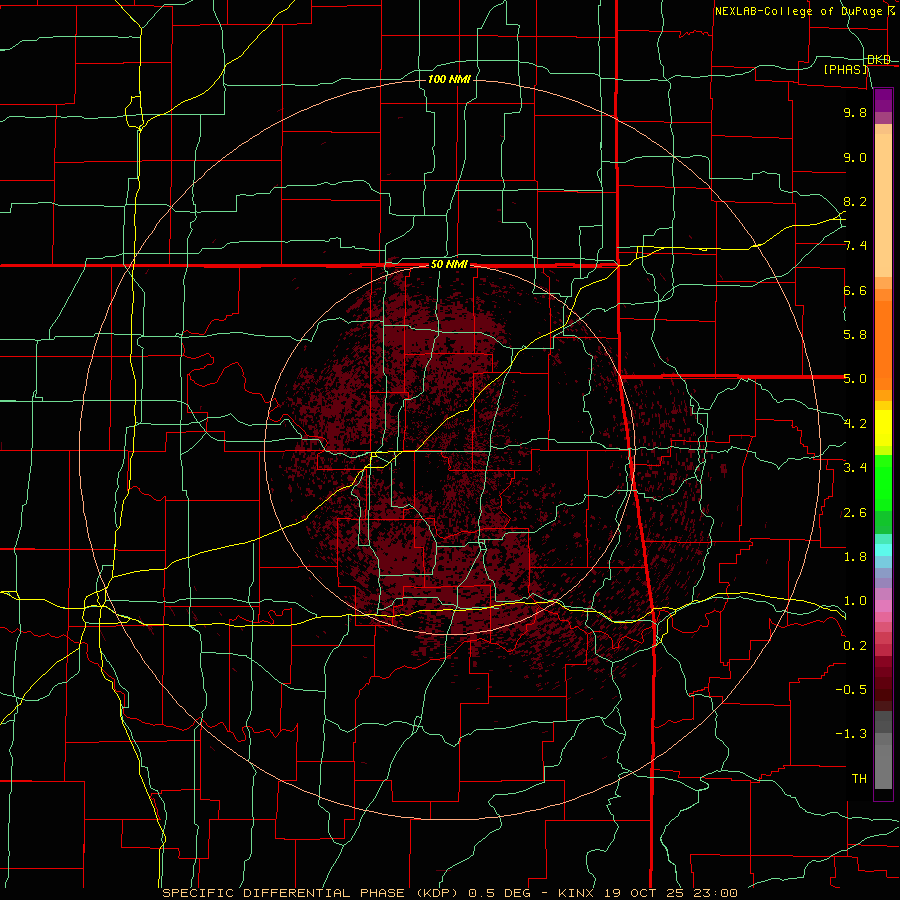Click the [PHAS] legend label
Image resolution: width=900 pixels, height=900 pixels.
(845, 70)
